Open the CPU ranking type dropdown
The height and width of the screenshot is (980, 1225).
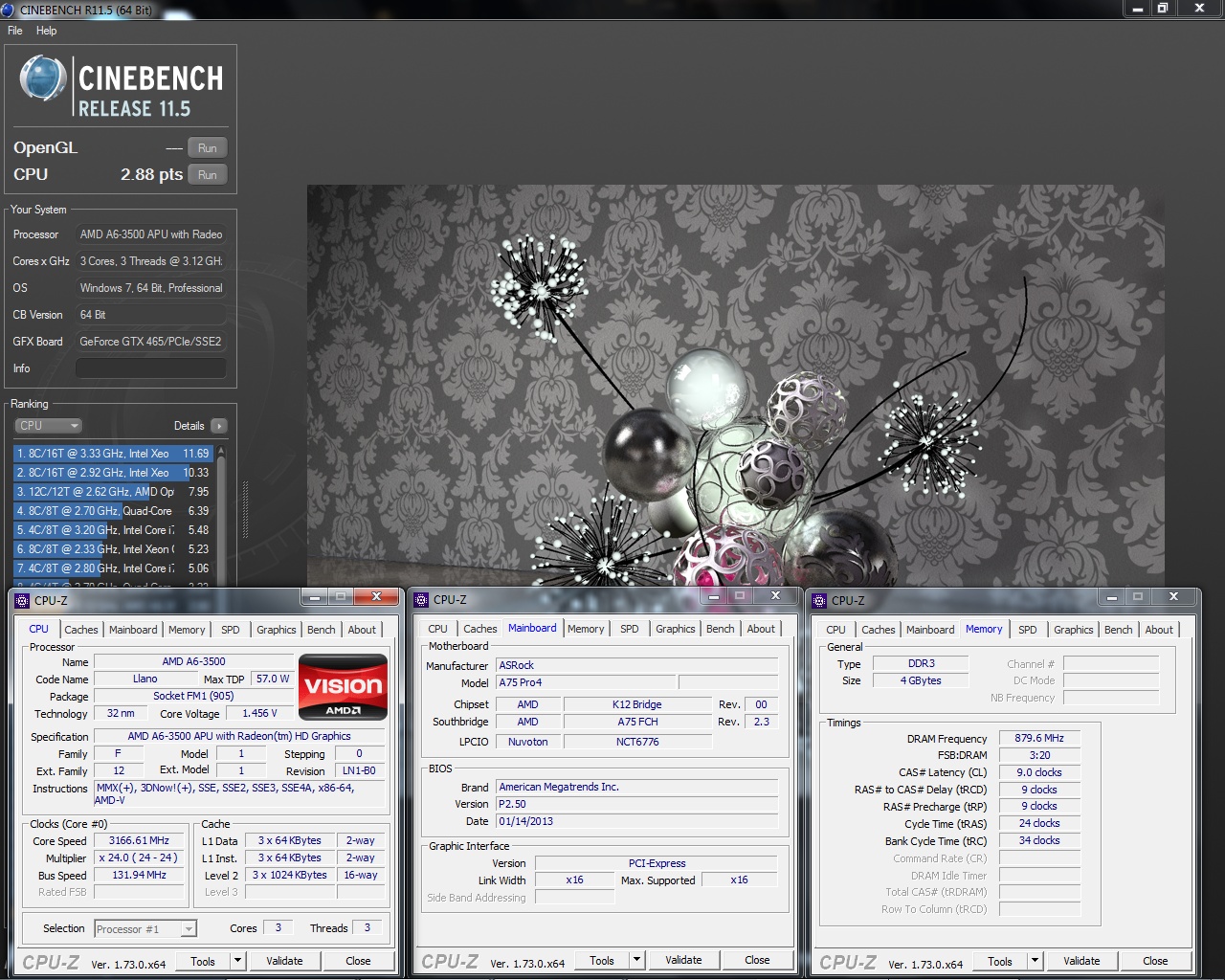(x=49, y=426)
